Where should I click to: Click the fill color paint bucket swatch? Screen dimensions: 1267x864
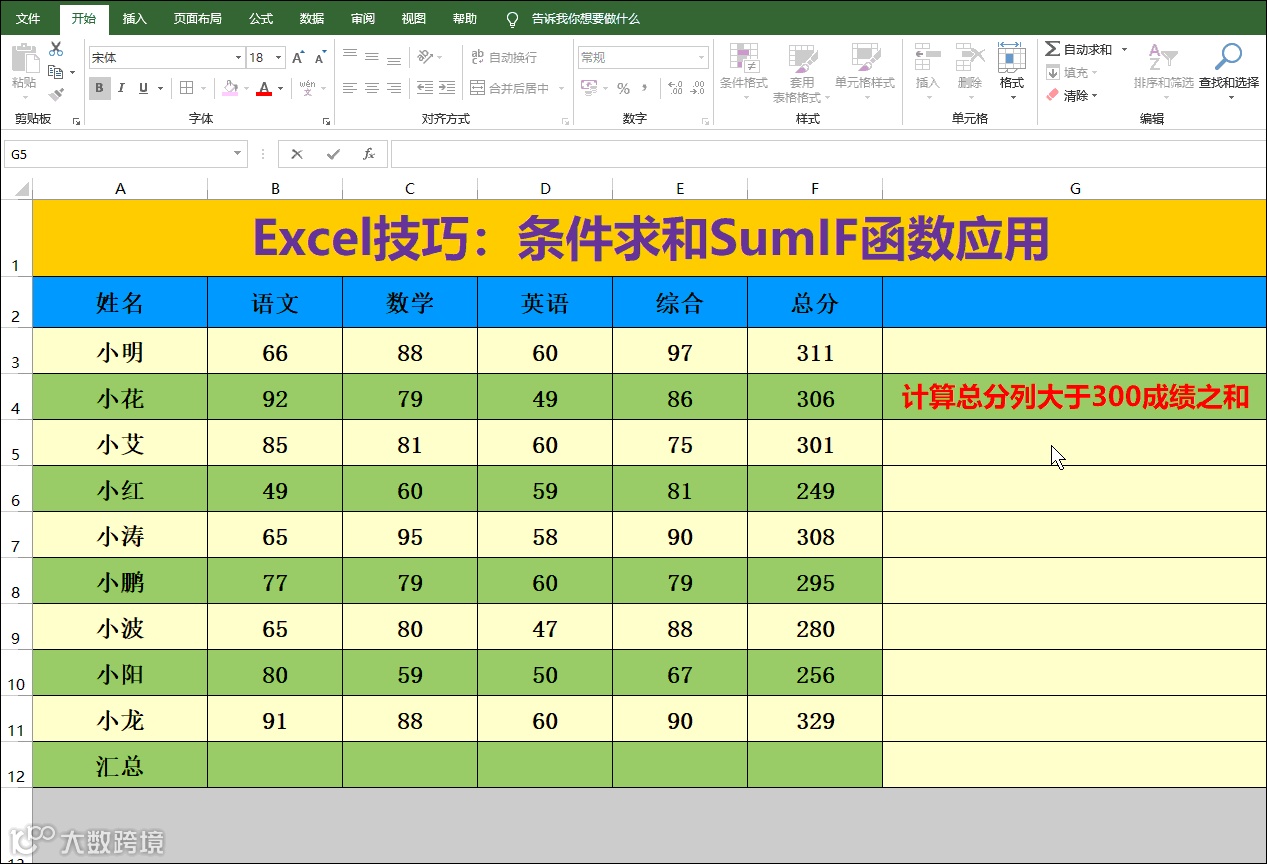point(230,88)
